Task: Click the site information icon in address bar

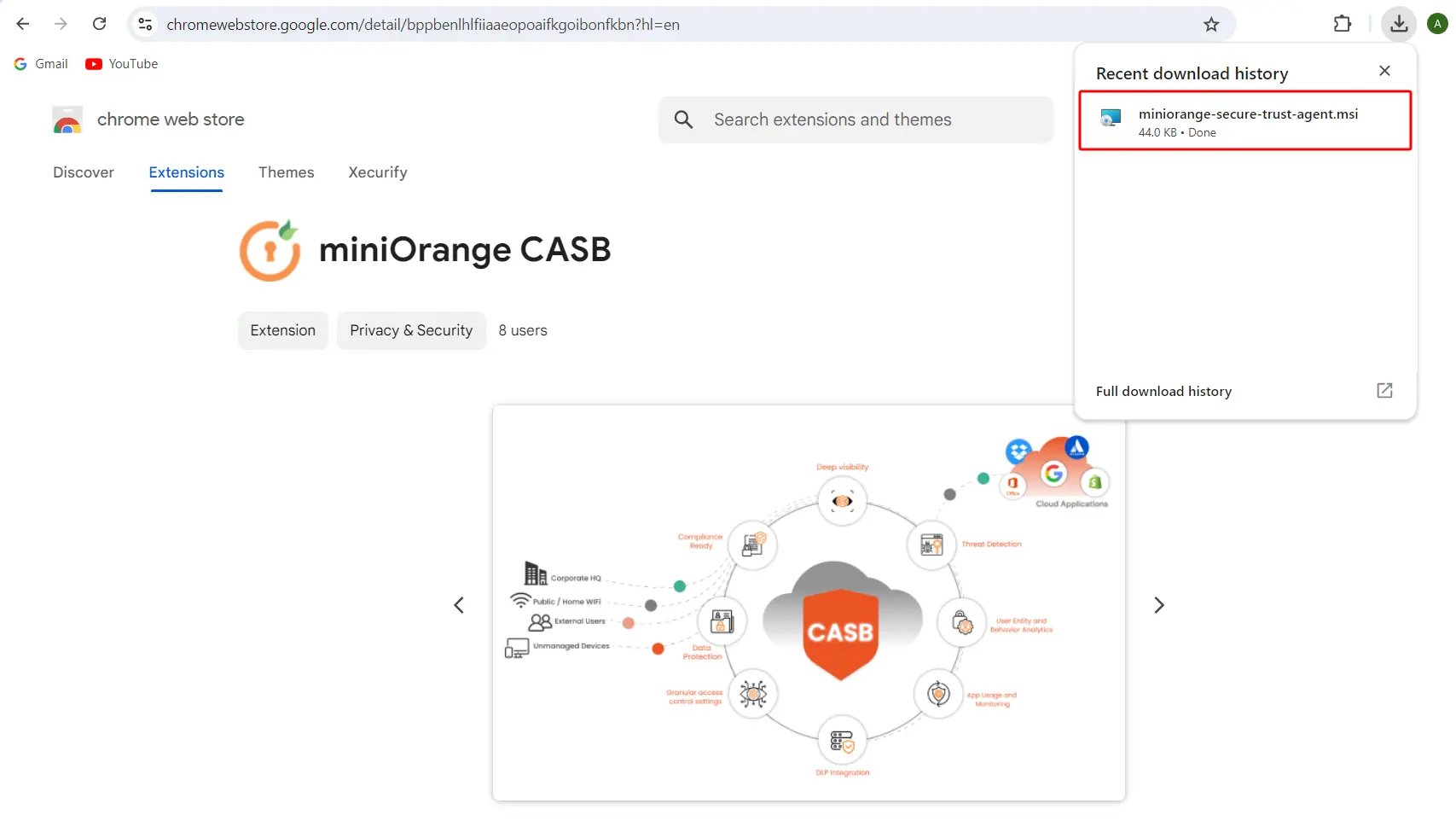Action: (145, 24)
